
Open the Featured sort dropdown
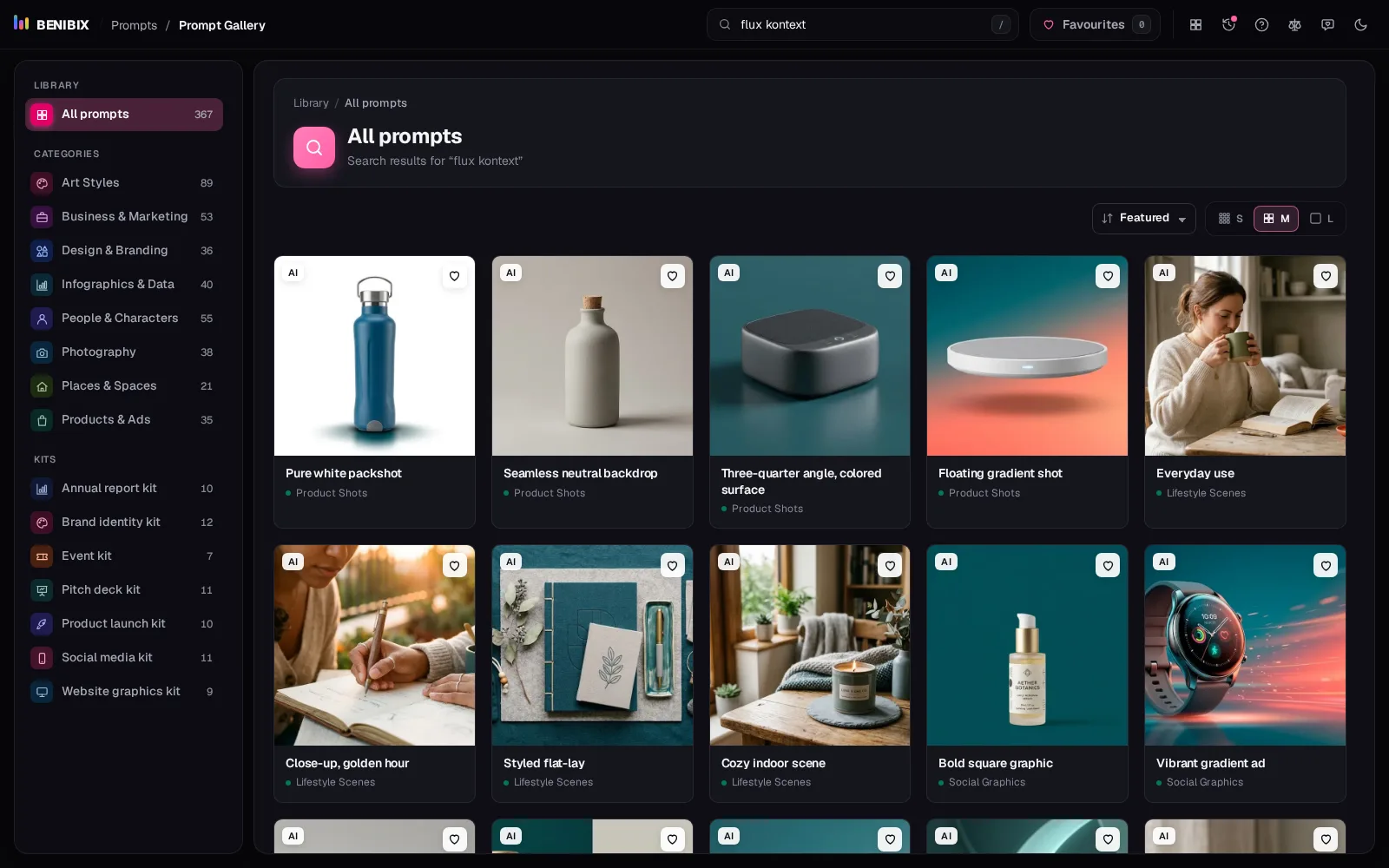tap(1143, 219)
